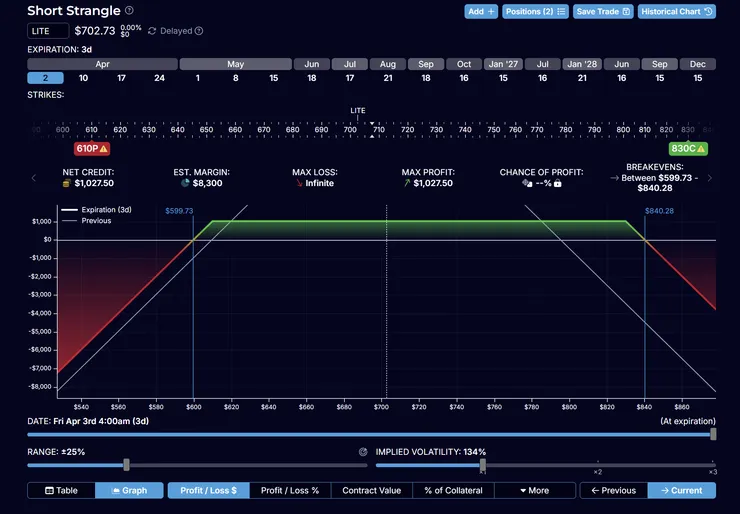Select the Jan '27 expiration month
Viewport: 740px width, 514px height.
click(x=503, y=64)
